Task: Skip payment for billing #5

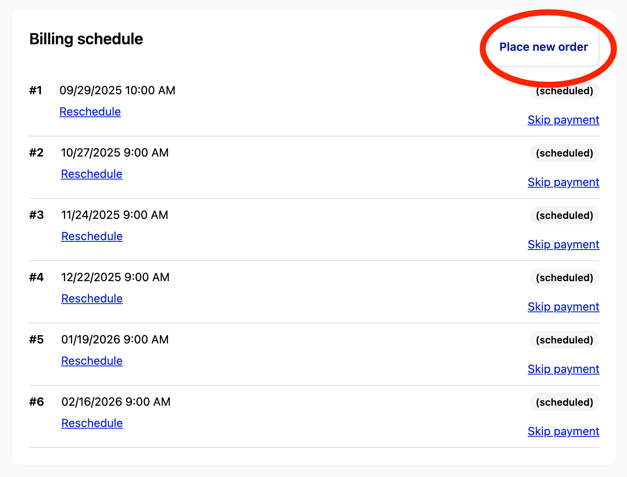Action: 563,369
